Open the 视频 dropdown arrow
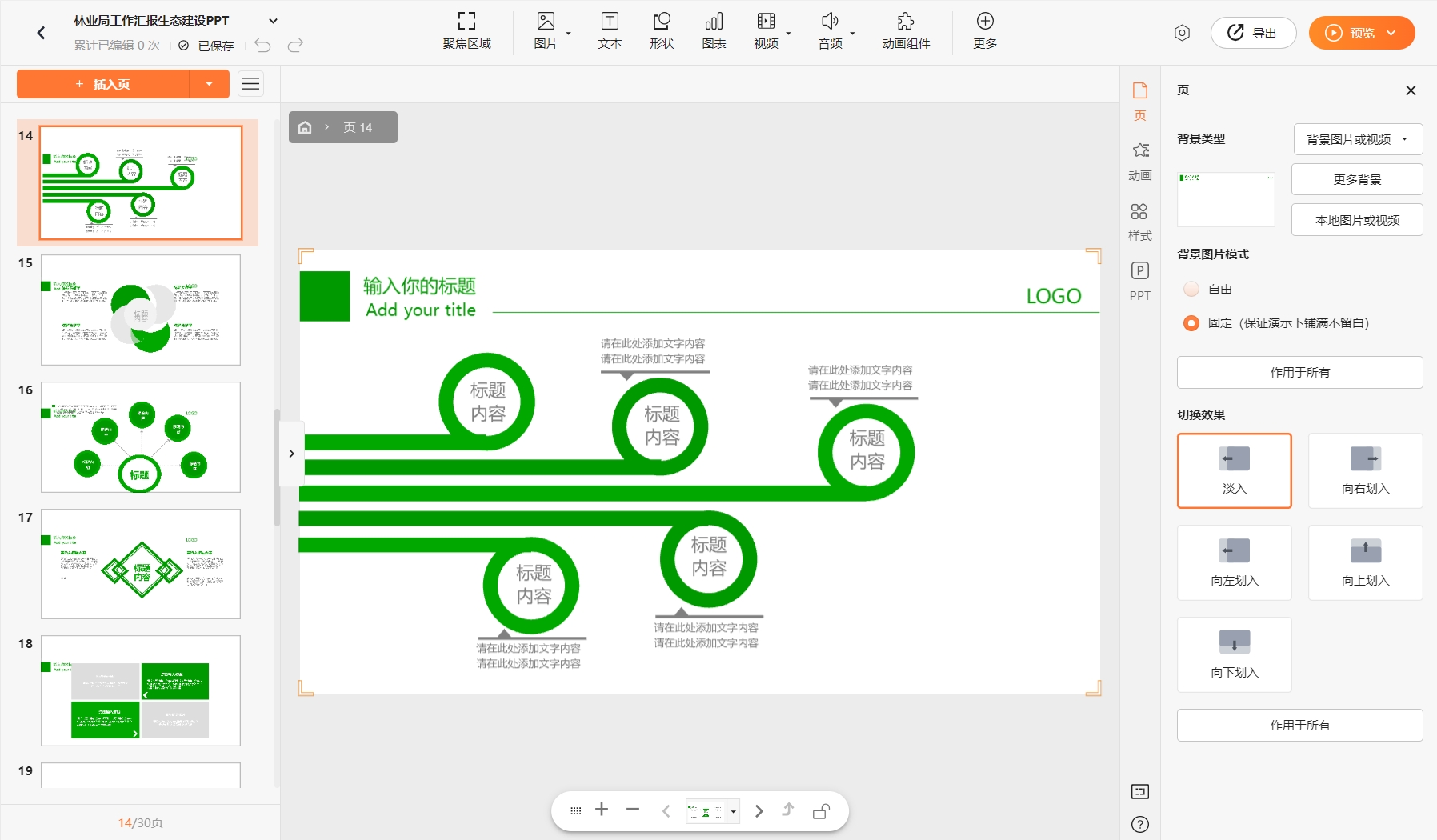This screenshot has height=840, width=1437. [x=789, y=33]
